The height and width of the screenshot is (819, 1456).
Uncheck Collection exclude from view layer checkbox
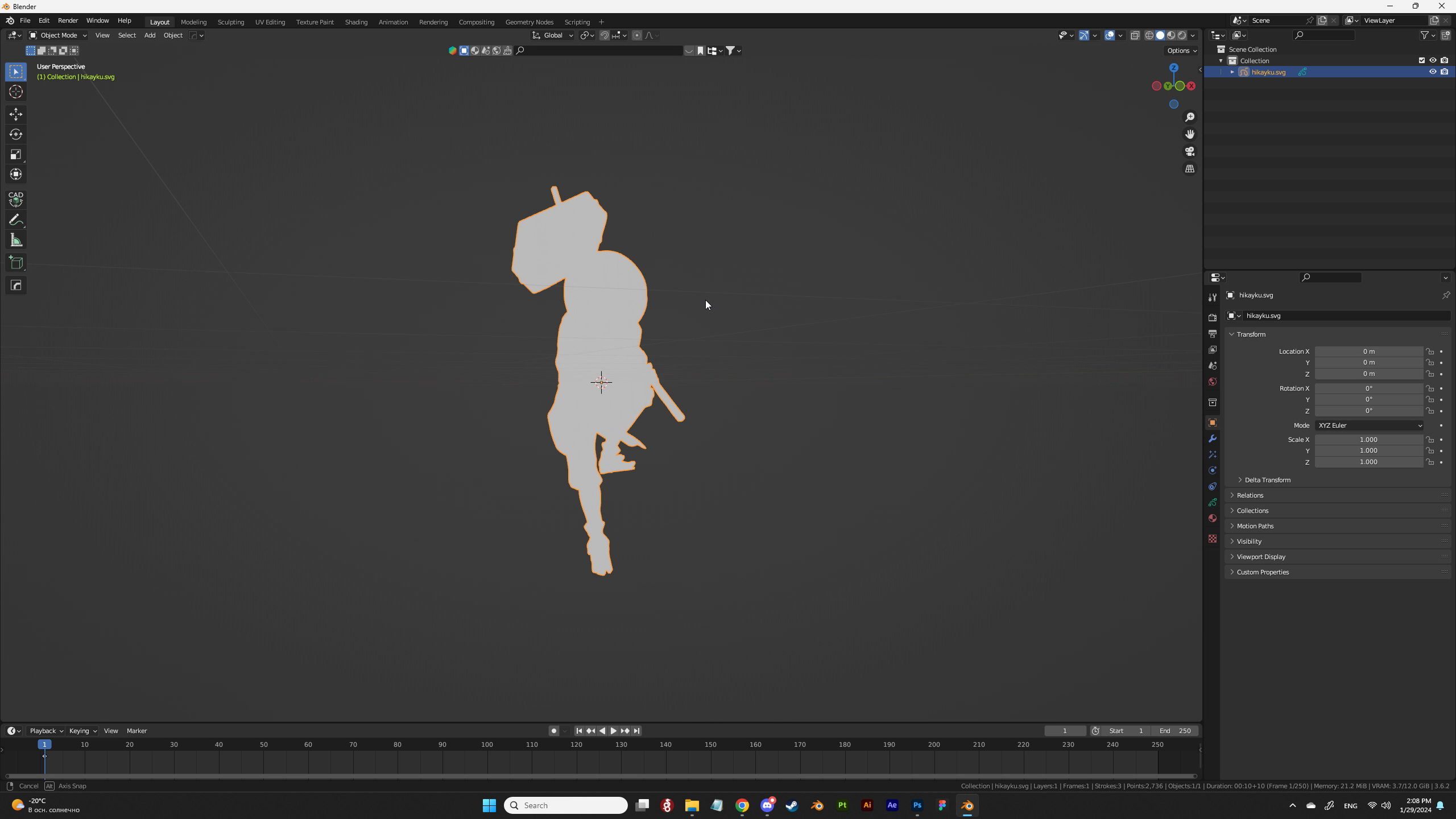(x=1421, y=61)
